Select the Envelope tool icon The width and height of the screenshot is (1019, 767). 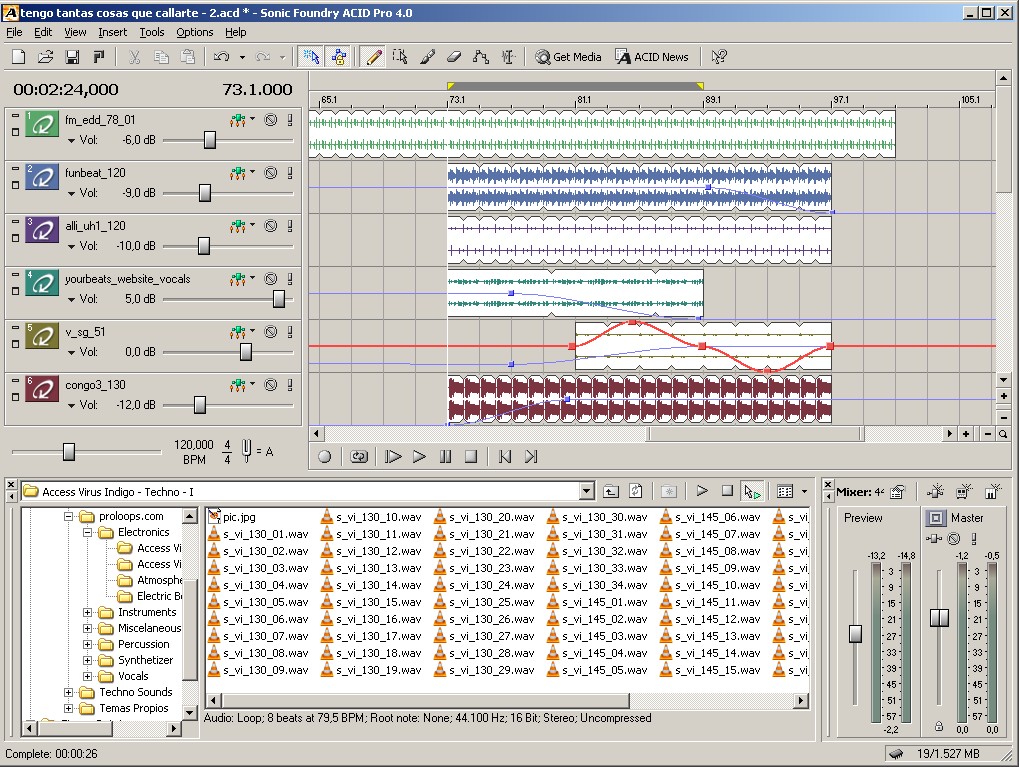(x=481, y=57)
